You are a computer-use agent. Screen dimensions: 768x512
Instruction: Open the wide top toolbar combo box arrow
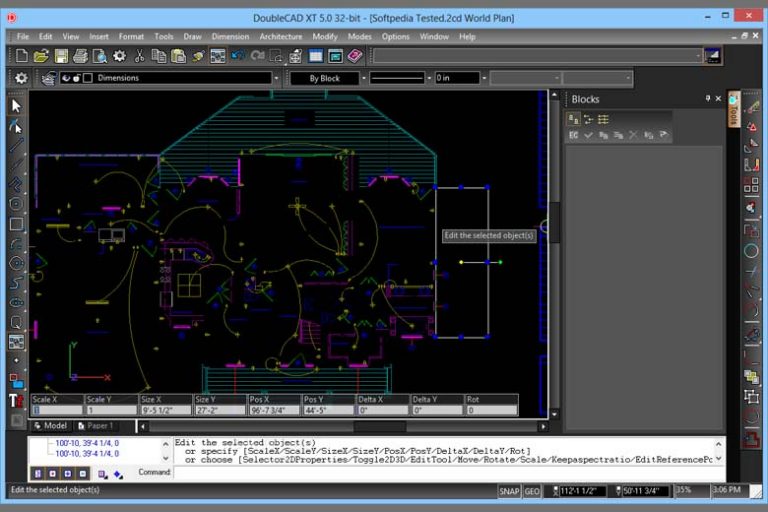tap(698, 56)
